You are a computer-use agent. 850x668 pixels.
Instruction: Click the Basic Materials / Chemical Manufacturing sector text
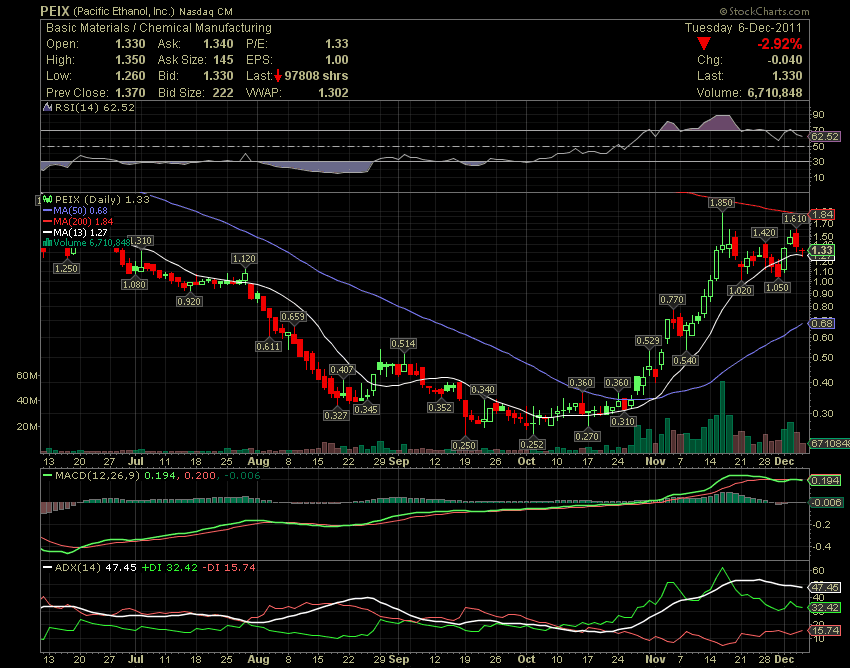point(159,28)
